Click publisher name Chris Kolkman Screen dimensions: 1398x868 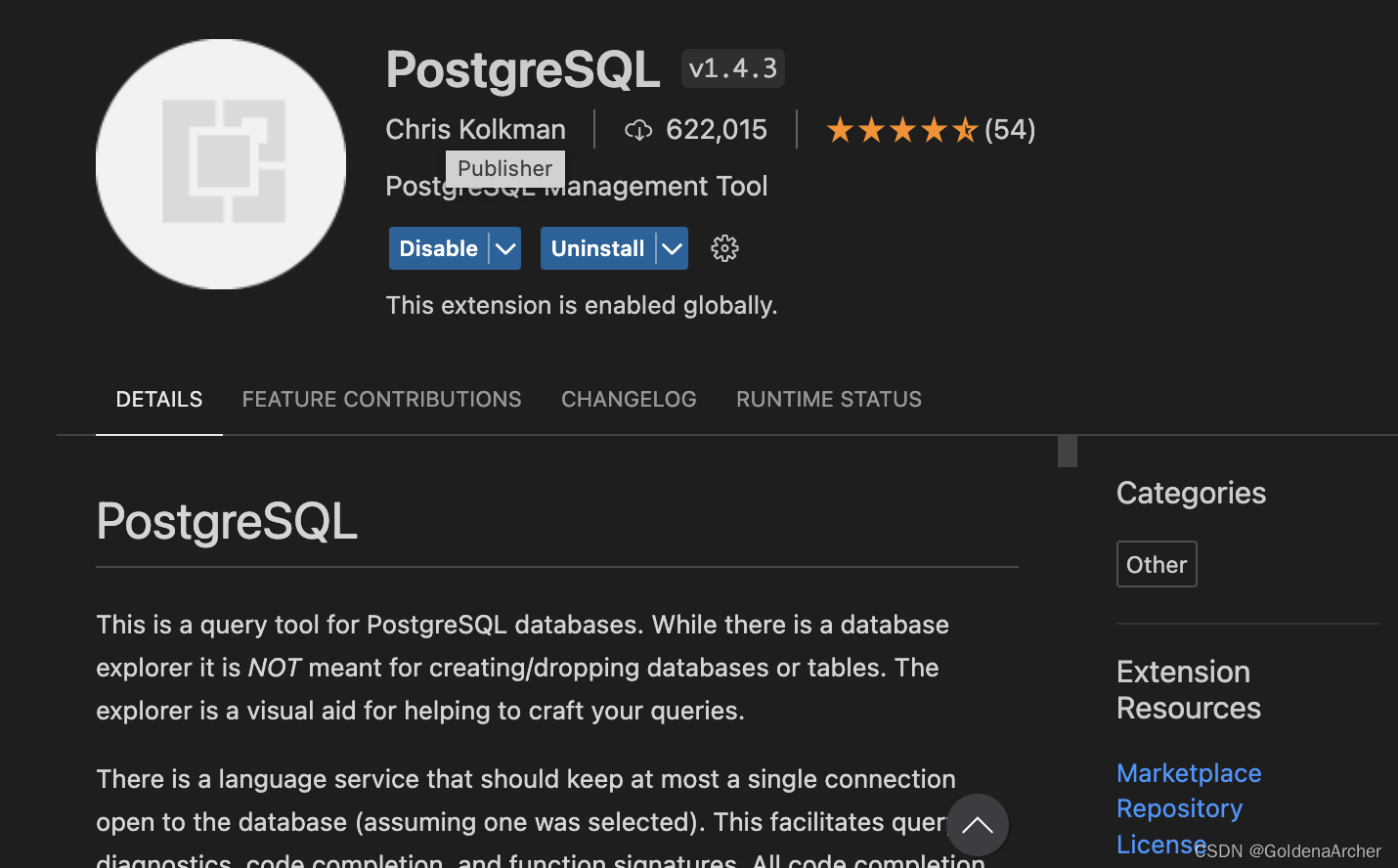click(x=476, y=129)
